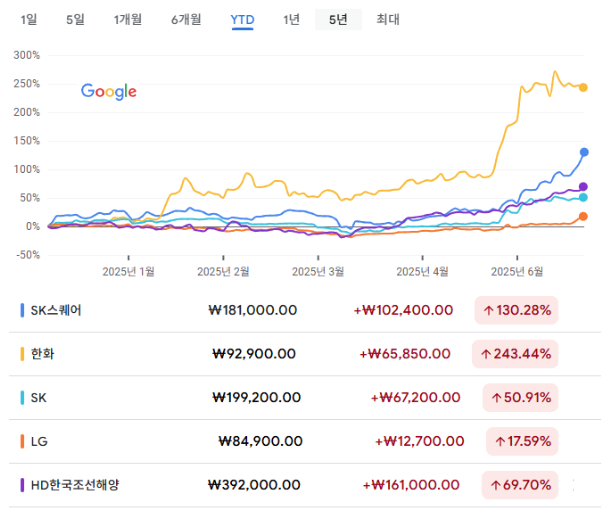This screenshot has width=609, height=514.
Task: Click the price ₩199,200.00
Action: tap(257, 397)
